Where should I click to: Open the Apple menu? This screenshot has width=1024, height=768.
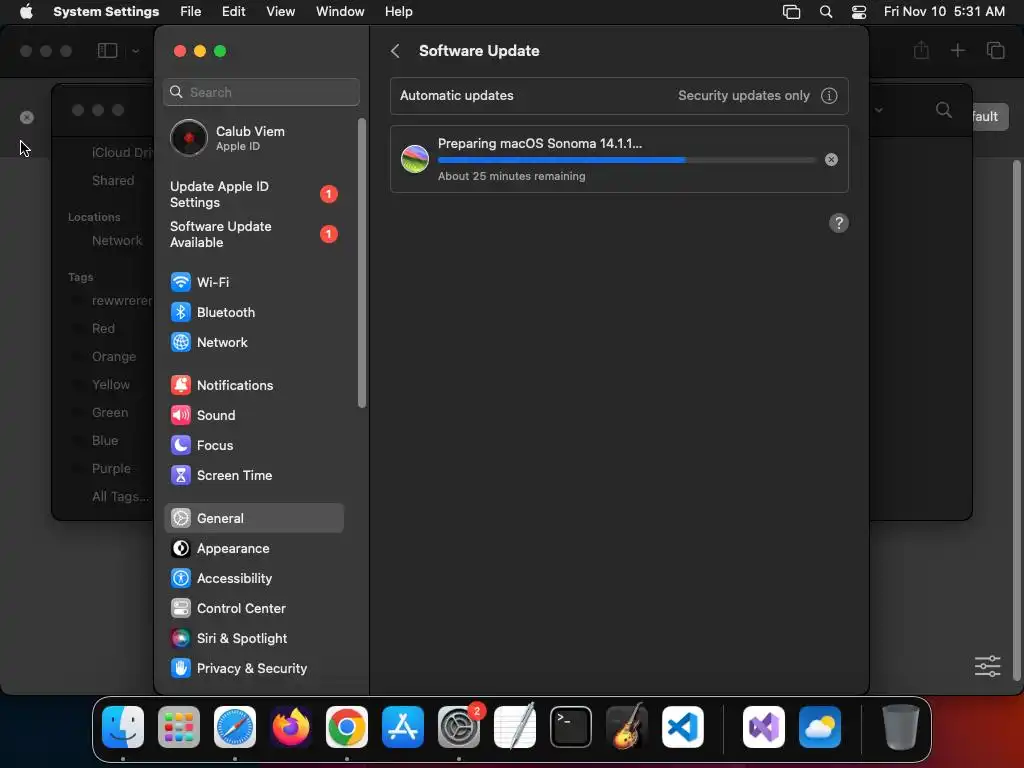coord(26,12)
